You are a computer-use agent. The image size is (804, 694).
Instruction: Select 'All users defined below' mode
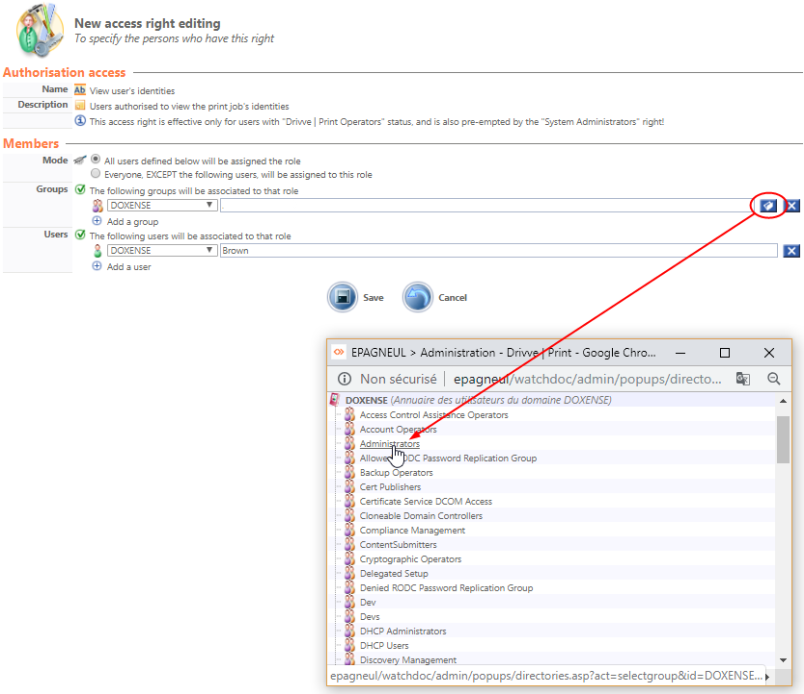click(95, 160)
